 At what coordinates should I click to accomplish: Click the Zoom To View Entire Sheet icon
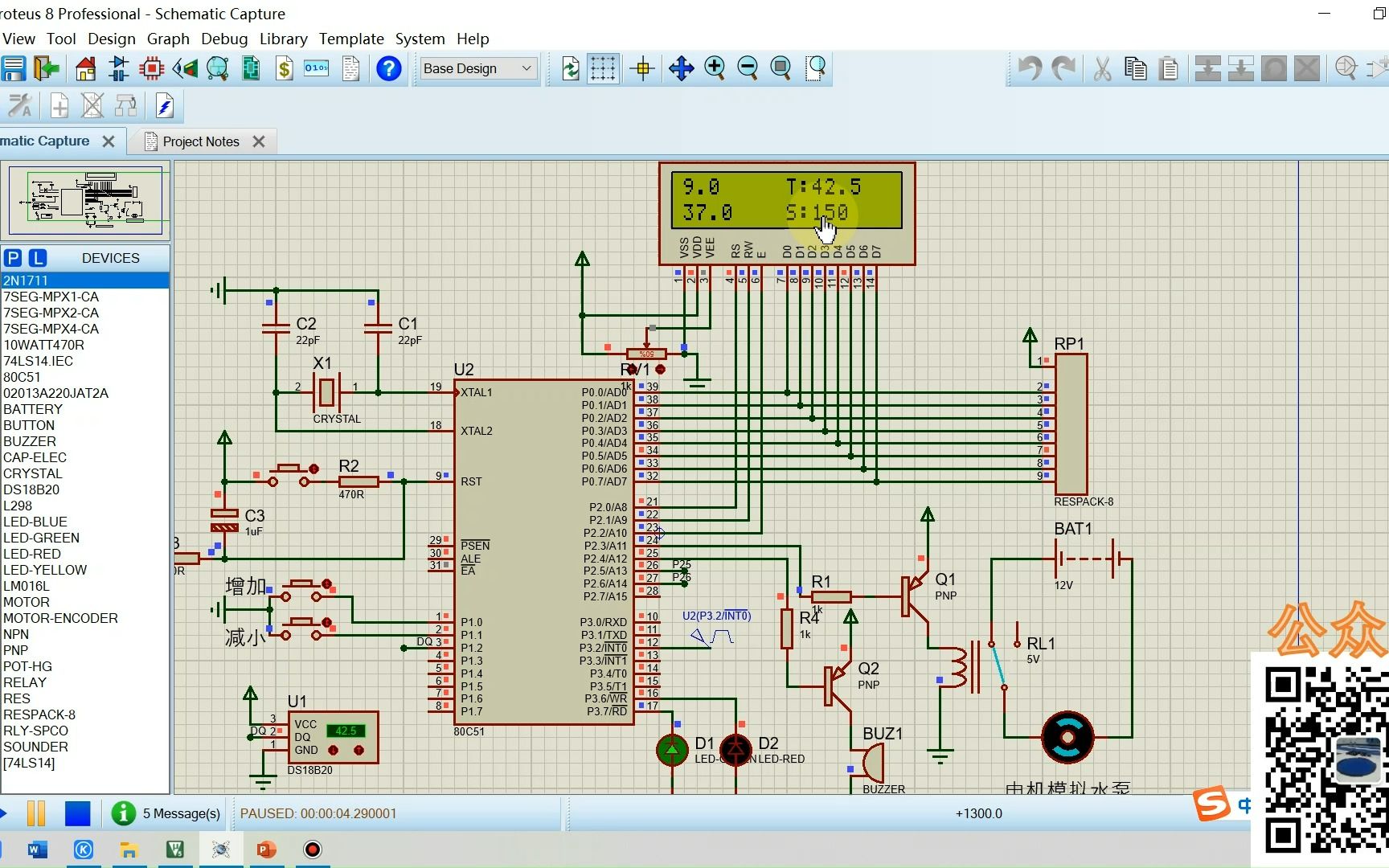[781, 68]
